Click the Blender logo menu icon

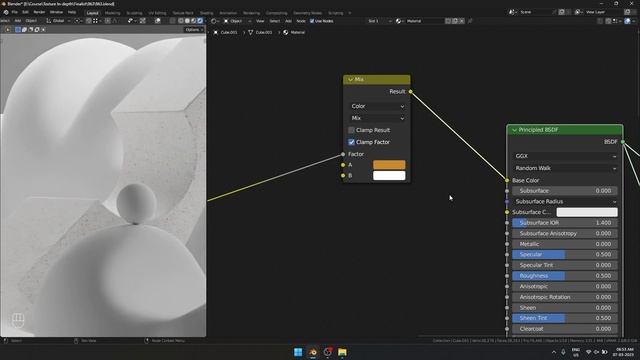point(6,12)
